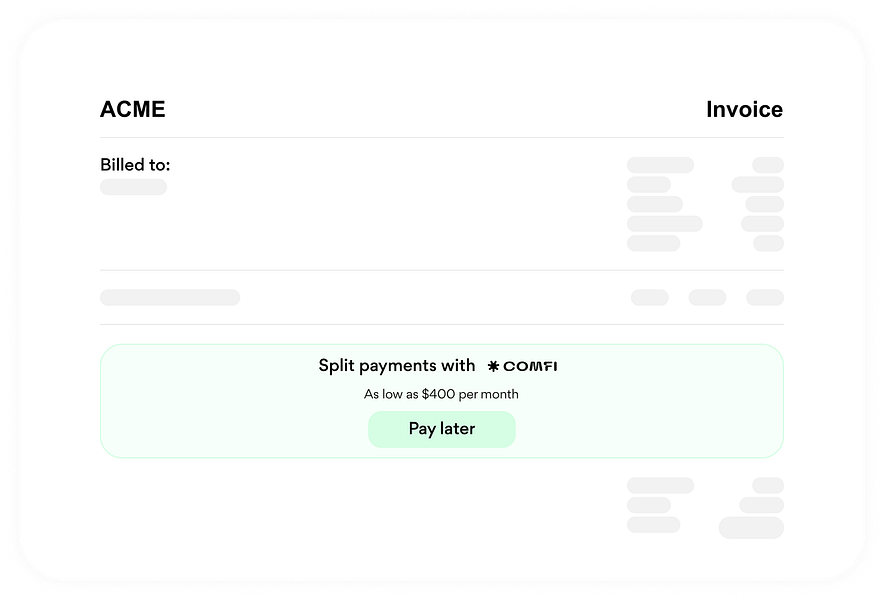Select the "Billed to:" label
Image resolution: width=884 pixels, height=600 pixels.
click(135, 165)
